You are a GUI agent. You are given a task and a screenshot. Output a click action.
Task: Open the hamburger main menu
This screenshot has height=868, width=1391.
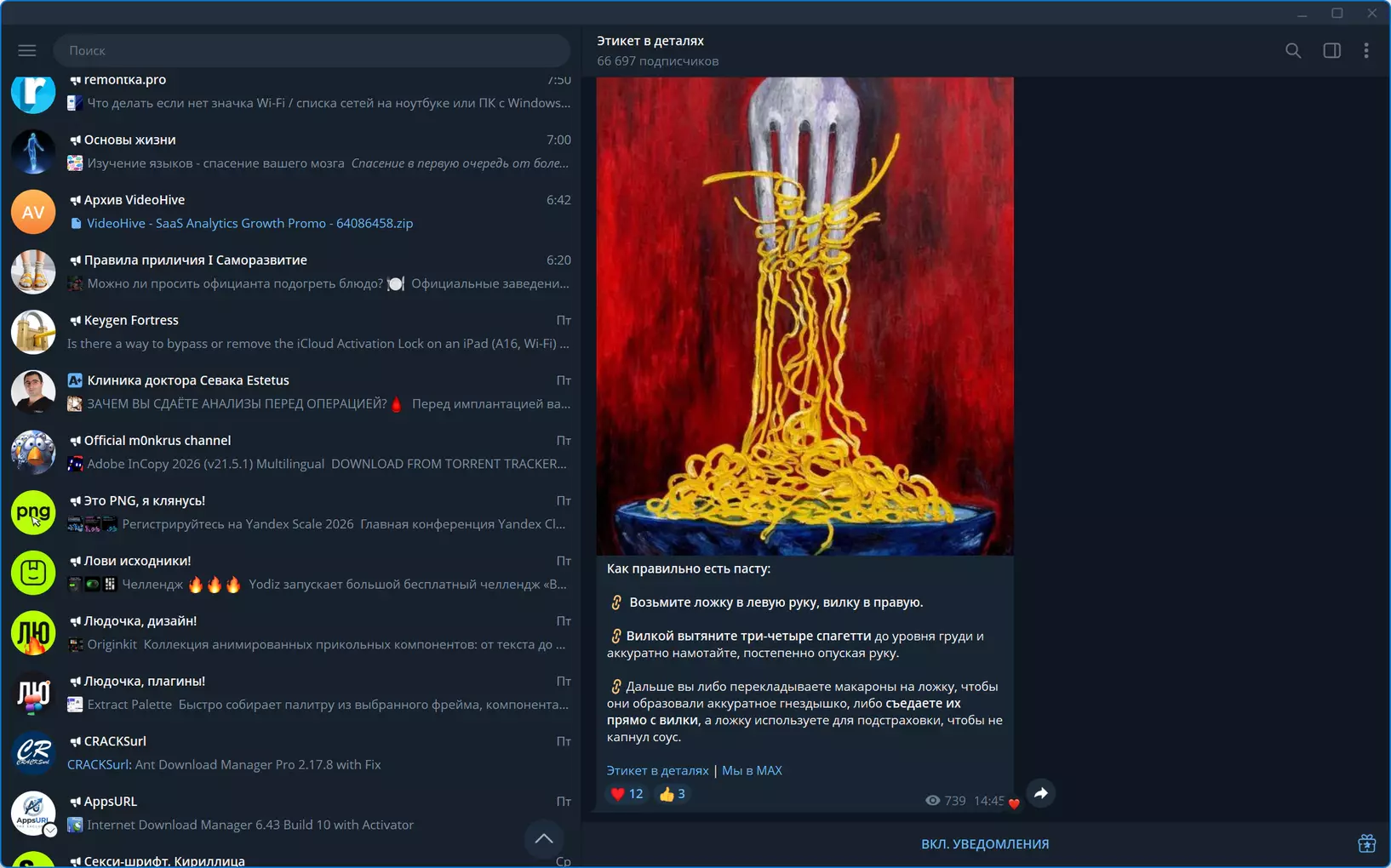click(27, 50)
